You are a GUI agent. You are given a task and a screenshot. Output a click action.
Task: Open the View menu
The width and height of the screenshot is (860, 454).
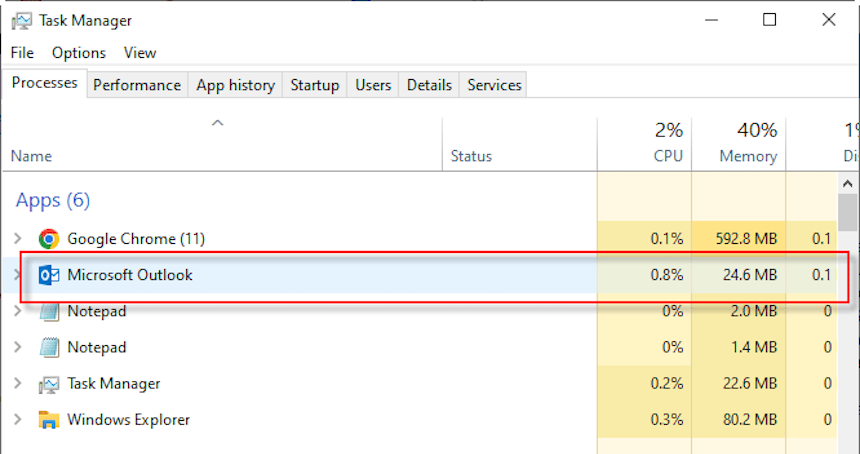click(x=140, y=53)
